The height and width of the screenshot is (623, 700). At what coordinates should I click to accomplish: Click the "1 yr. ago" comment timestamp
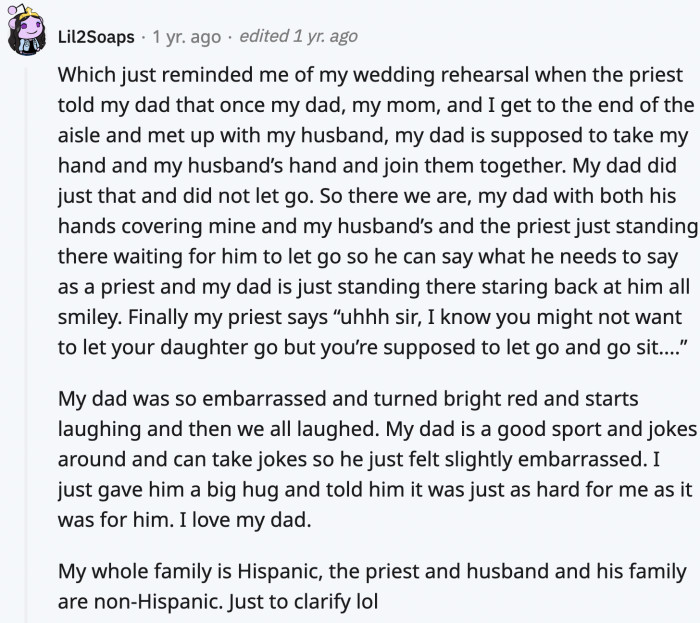click(187, 38)
